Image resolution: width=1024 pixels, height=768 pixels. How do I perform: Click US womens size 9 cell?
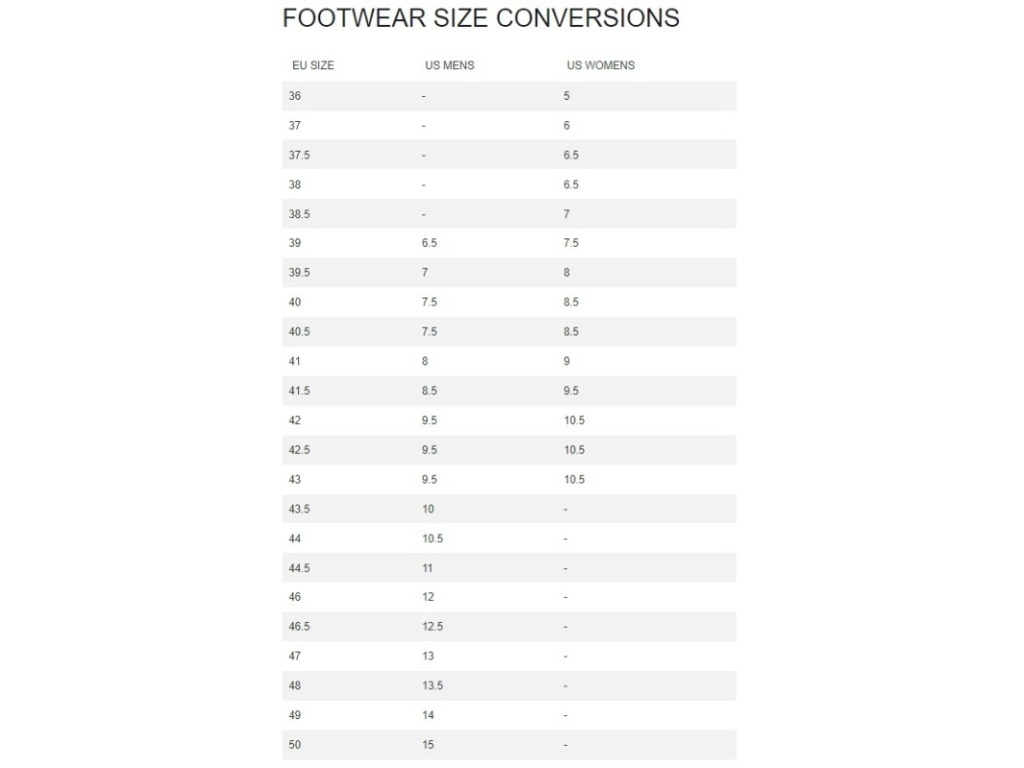tap(567, 361)
